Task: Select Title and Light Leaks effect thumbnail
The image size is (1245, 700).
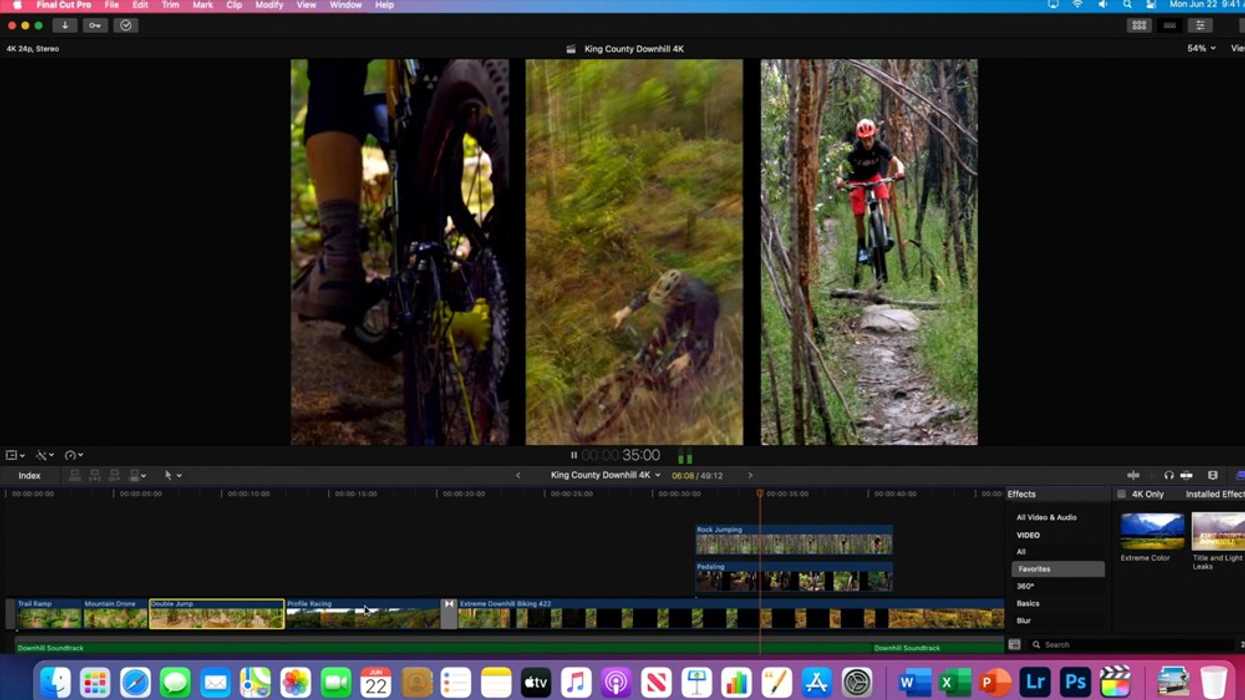Action: (x=1218, y=531)
